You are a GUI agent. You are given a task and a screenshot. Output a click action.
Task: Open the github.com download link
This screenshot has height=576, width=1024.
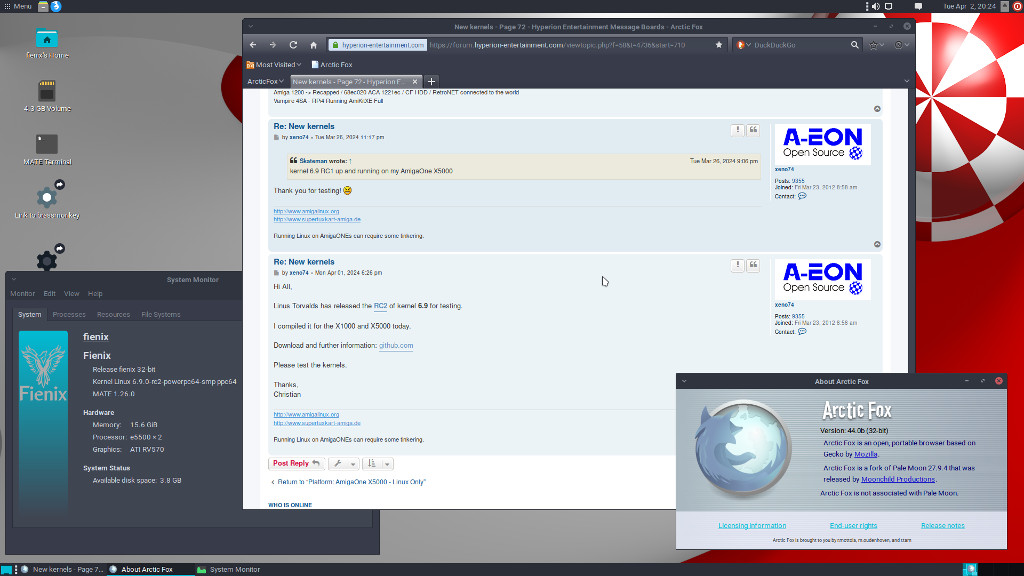396,345
